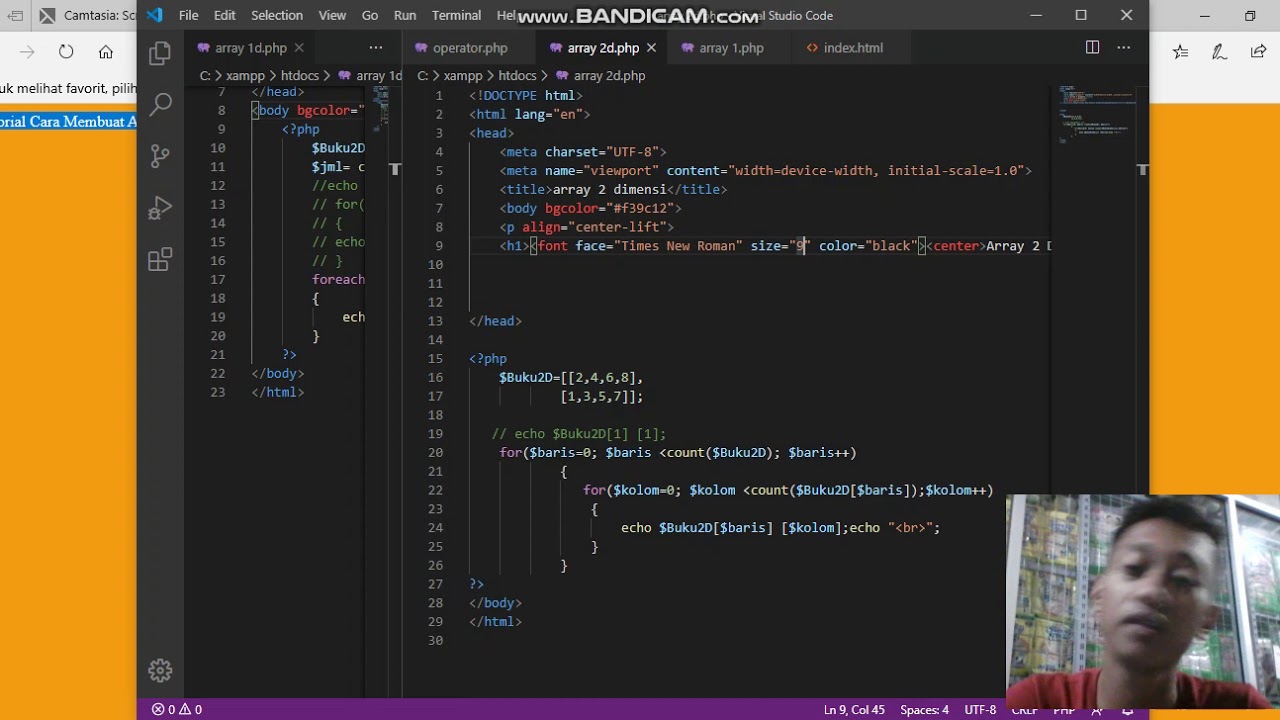1280x720 pixels.
Task: Click the browser forward arrow
Action: point(27,52)
